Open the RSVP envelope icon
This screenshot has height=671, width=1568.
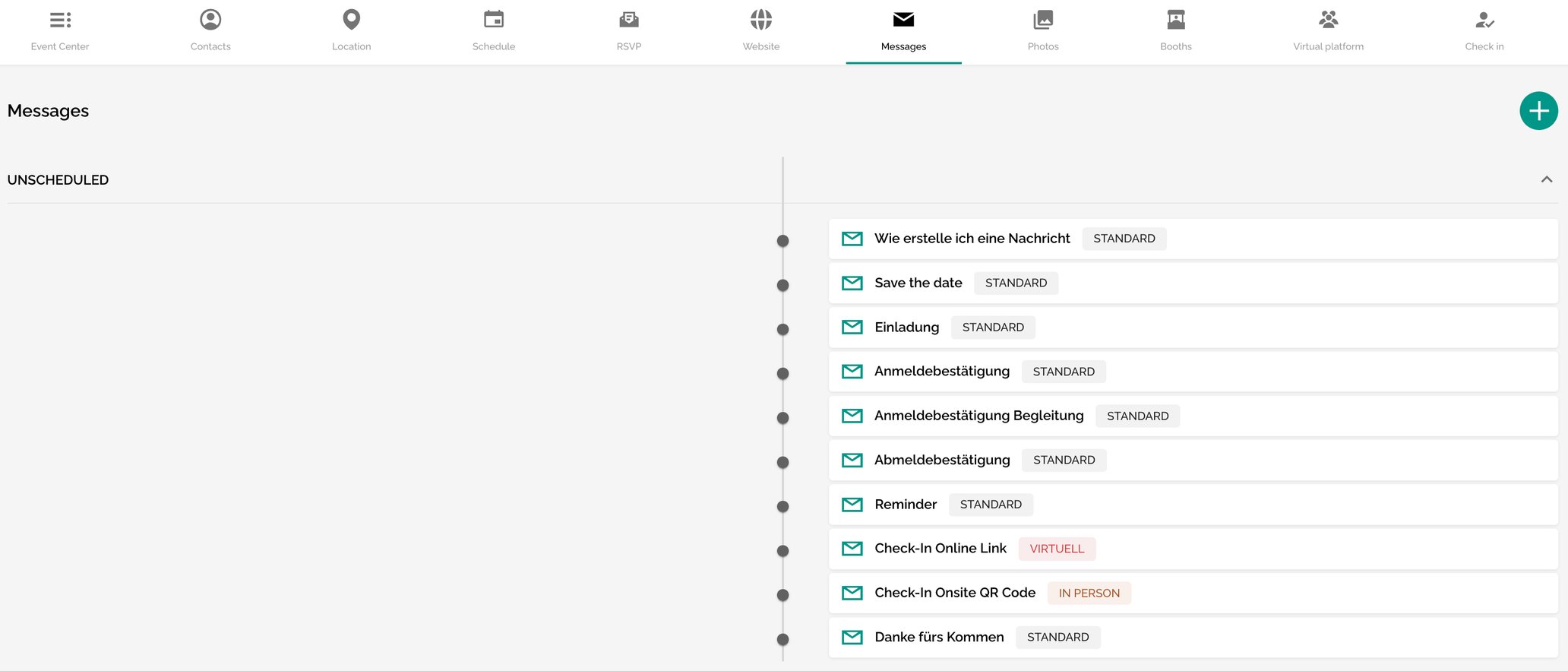(628, 20)
